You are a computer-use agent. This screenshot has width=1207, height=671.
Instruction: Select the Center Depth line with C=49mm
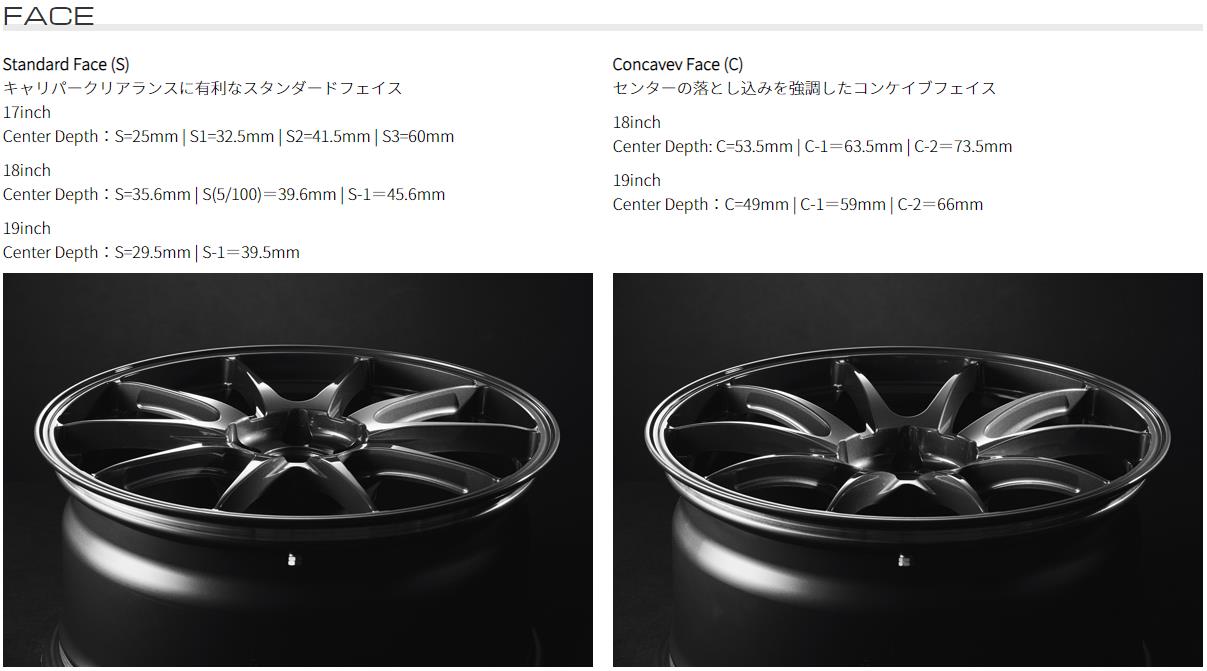click(798, 204)
